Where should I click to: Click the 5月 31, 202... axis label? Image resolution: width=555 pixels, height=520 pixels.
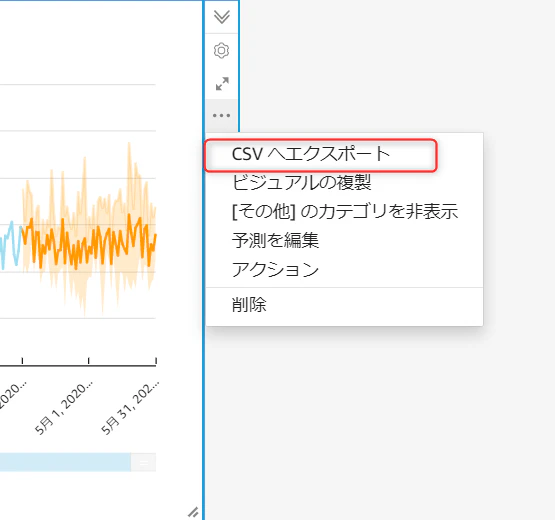point(130,407)
